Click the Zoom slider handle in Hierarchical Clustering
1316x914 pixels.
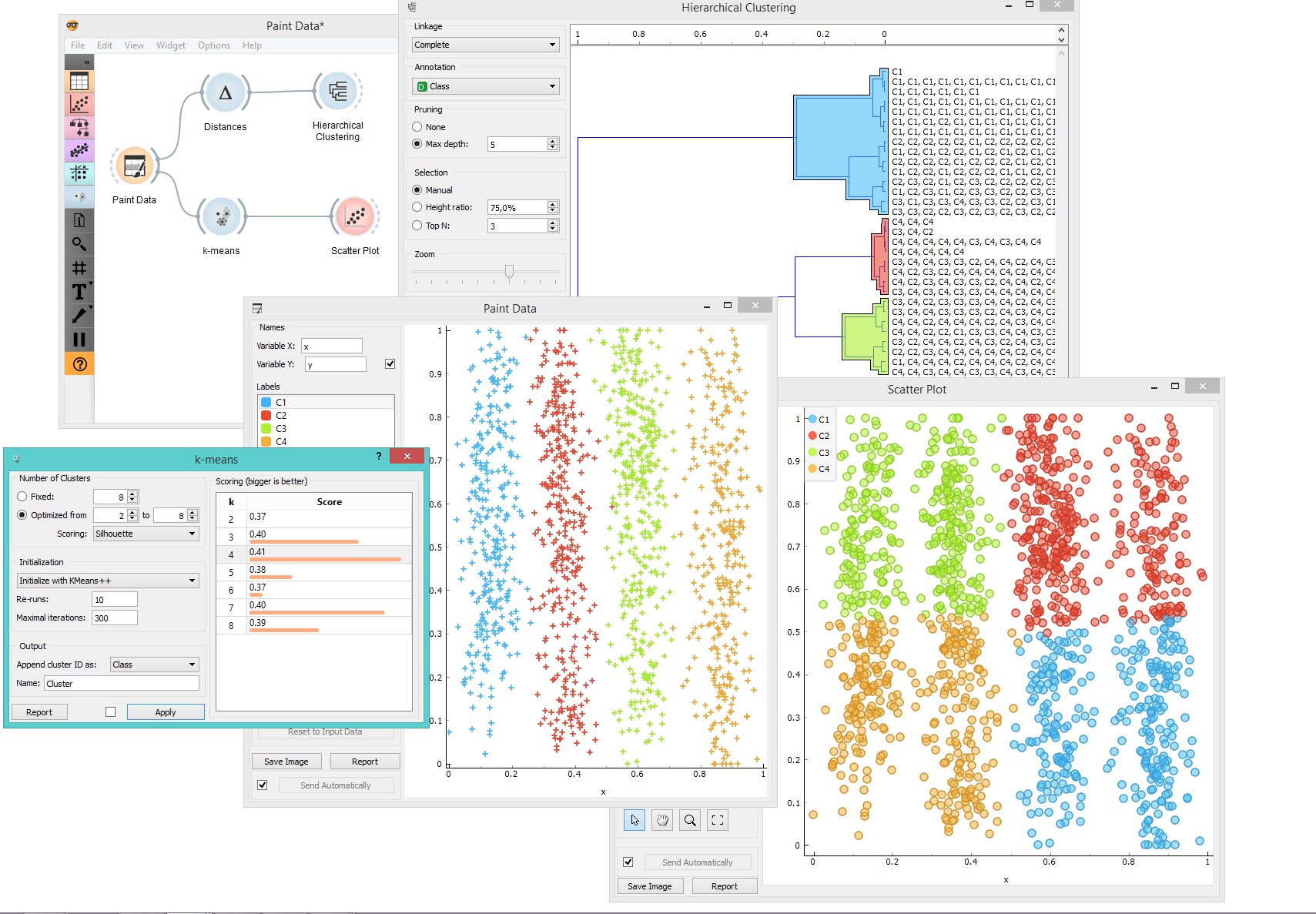point(509,271)
